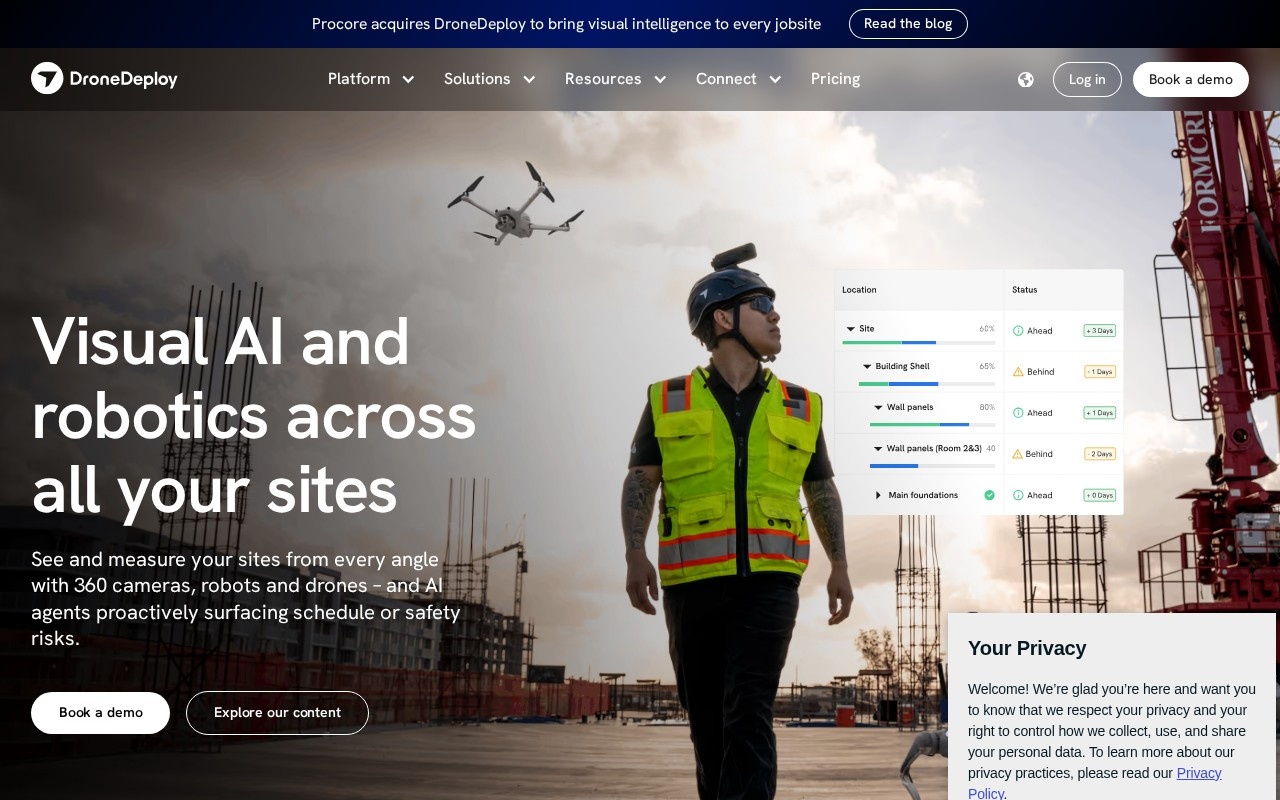This screenshot has height=800, width=1280.
Task: Collapse the Wall panels 80% row triangle
Action: point(878,408)
